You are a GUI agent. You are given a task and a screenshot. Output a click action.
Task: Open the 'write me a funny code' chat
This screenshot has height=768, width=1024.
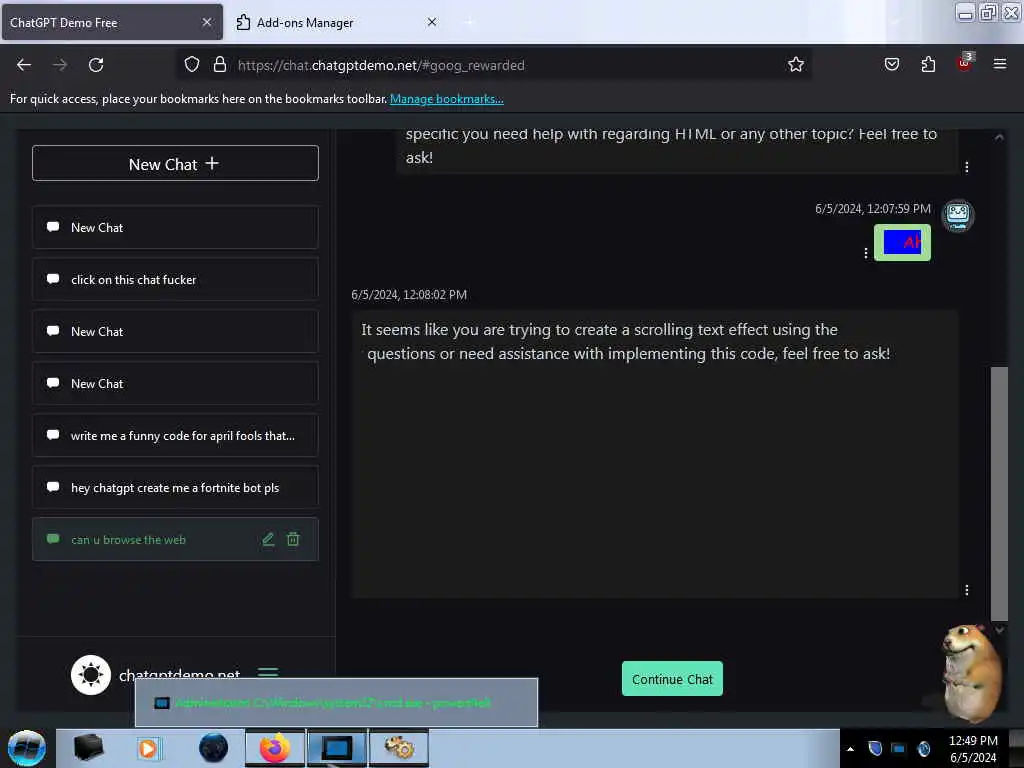[175, 436]
